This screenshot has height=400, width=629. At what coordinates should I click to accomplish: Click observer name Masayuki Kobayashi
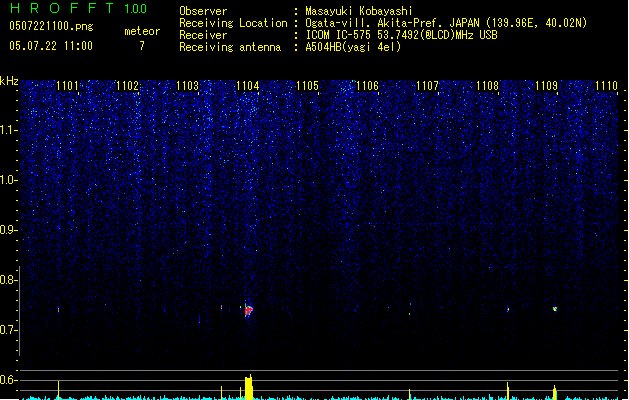(x=359, y=11)
